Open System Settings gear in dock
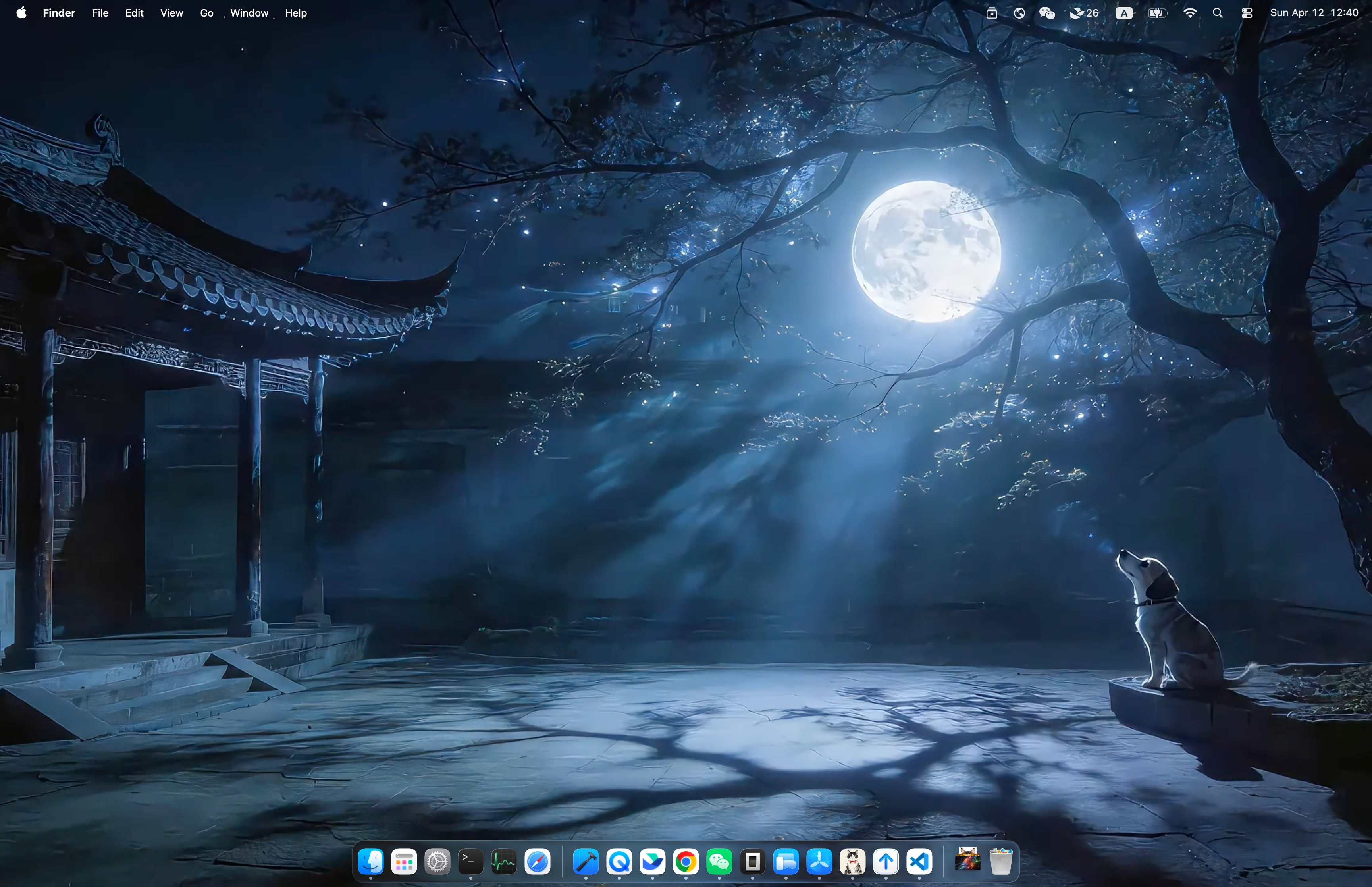Screen dimensions: 1372x887 (437, 862)
